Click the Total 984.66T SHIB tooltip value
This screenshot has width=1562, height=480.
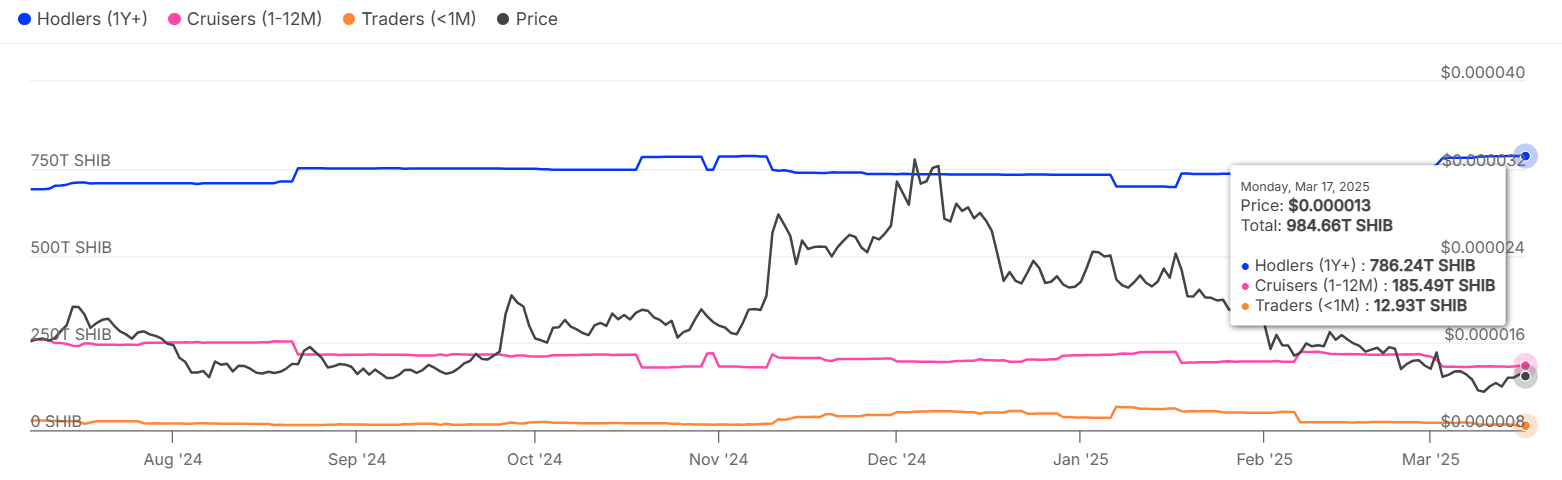click(x=1316, y=226)
